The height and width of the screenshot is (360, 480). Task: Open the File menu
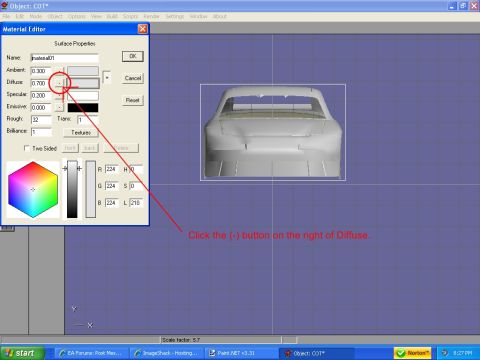(6, 16)
